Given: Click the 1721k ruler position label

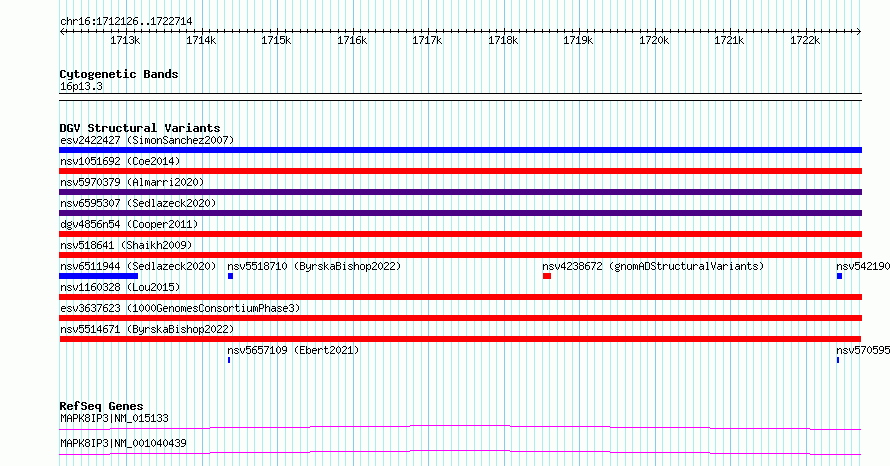Looking at the screenshot, I should 729,40.
